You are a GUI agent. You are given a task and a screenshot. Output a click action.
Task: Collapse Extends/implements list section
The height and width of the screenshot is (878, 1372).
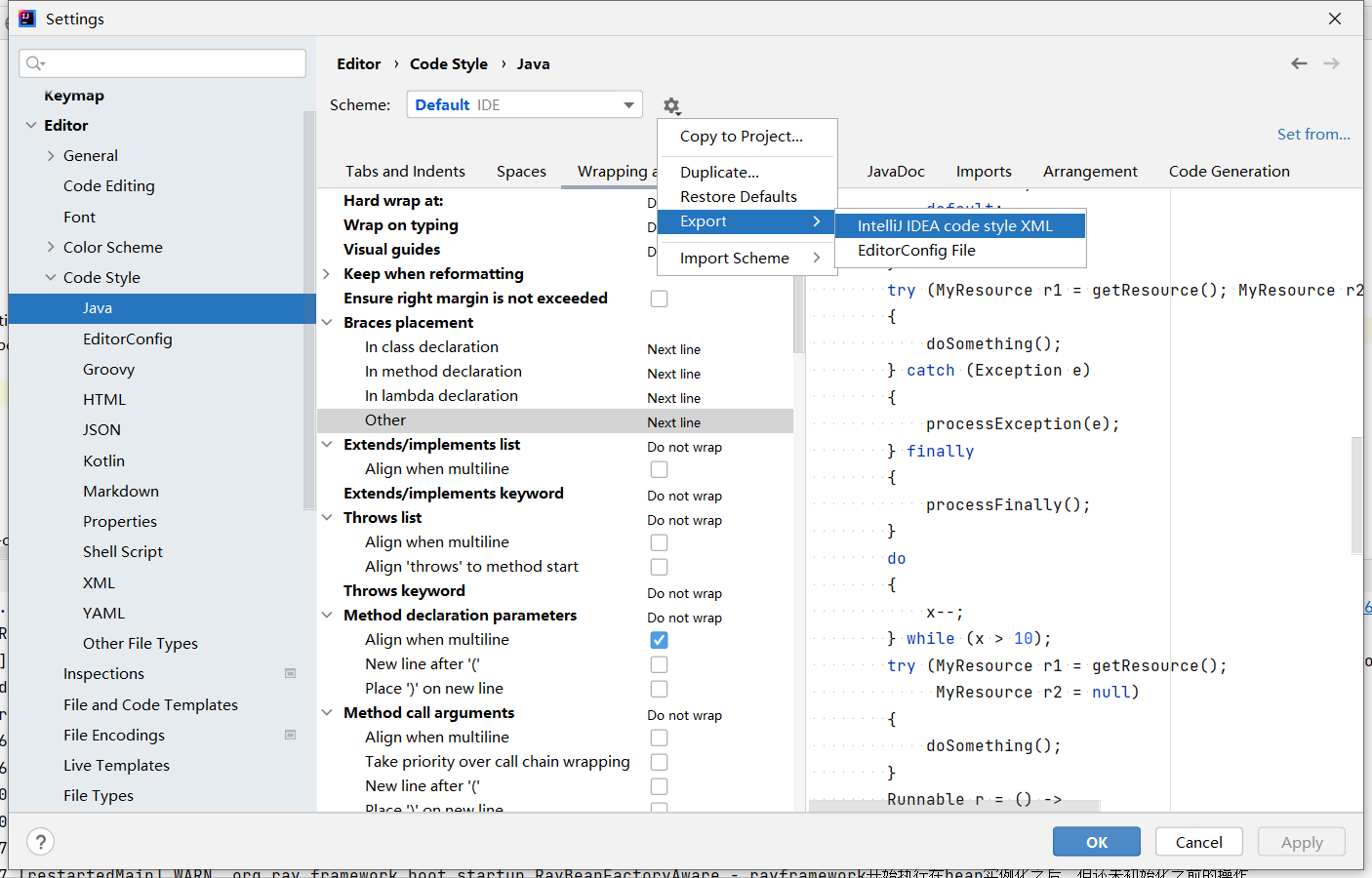(x=327, y=445)
